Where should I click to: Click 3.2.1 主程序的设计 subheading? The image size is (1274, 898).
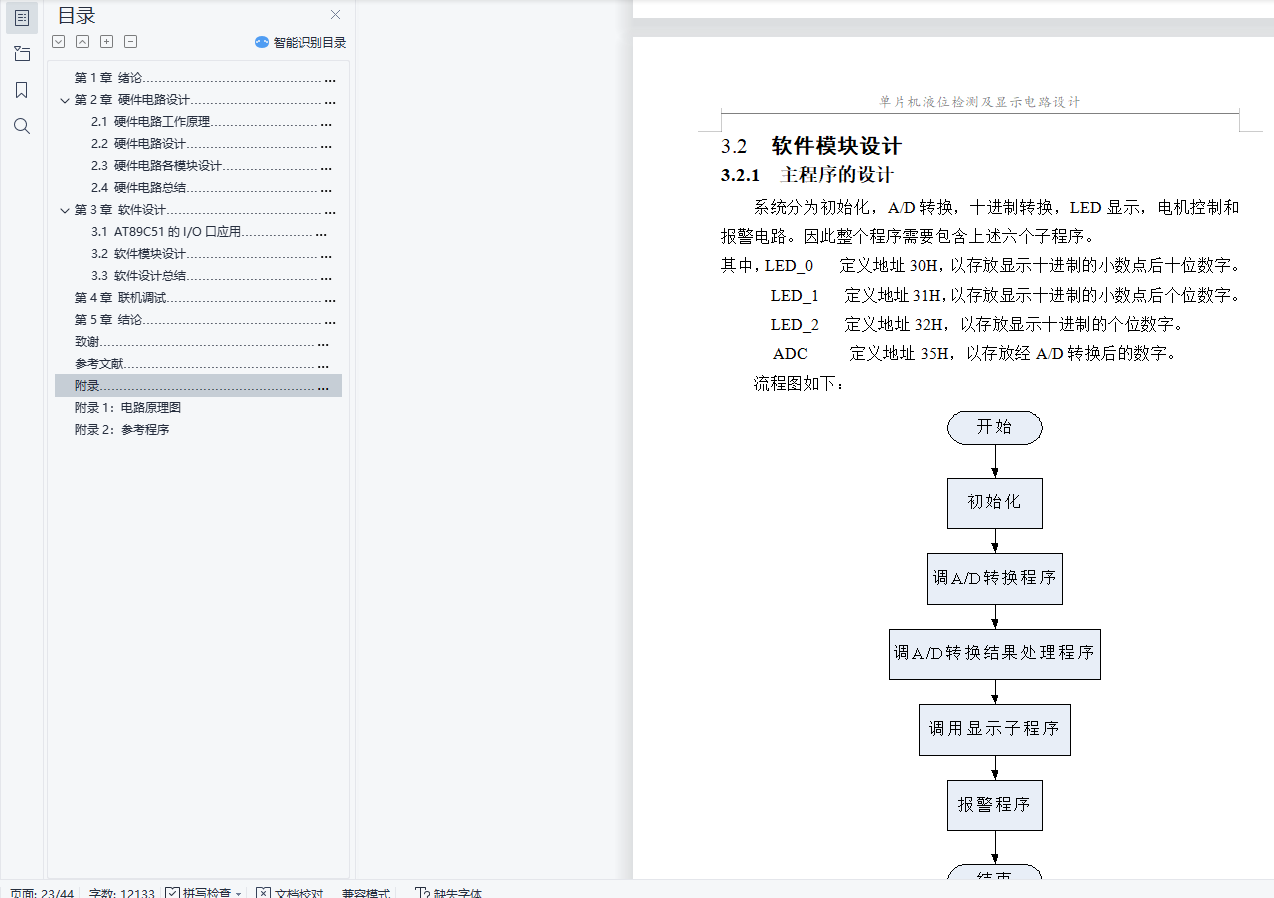(807, 175)
